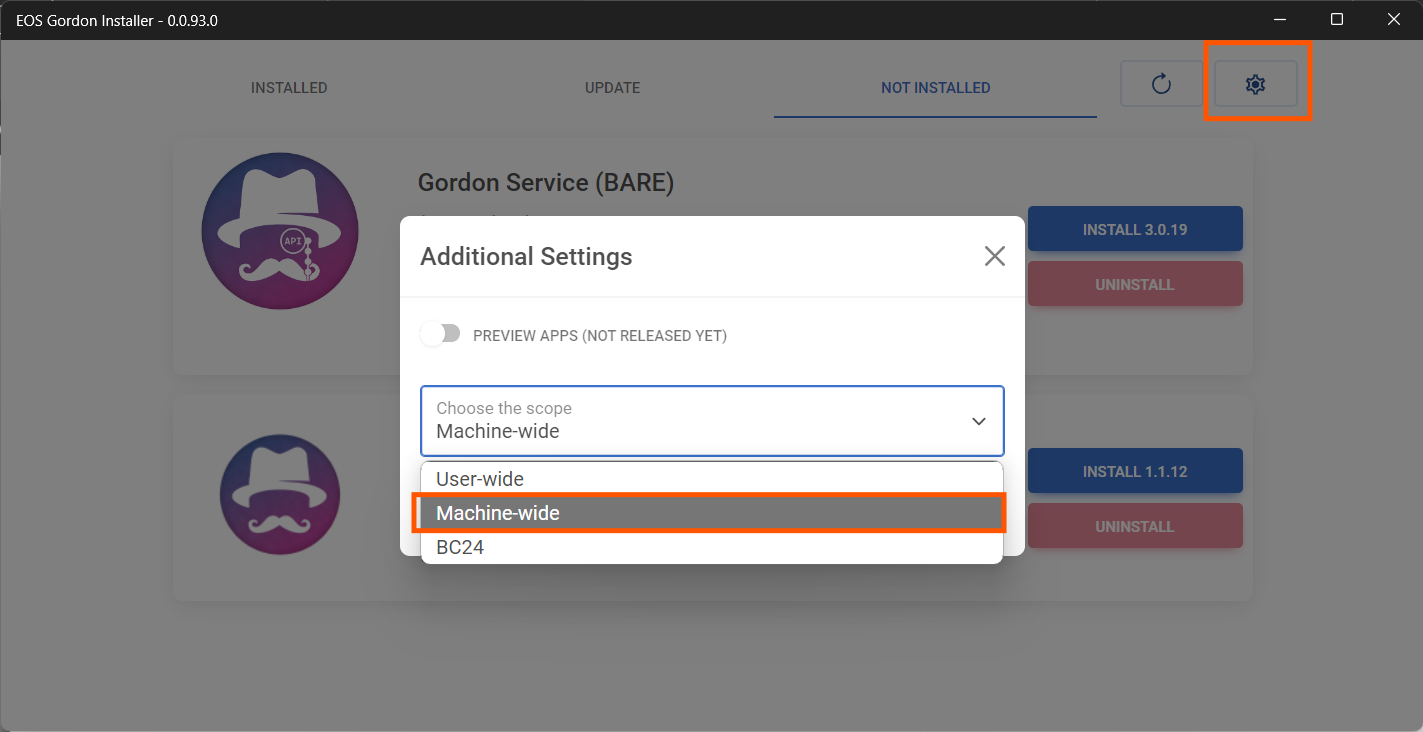Open the Update tab

tap(612, 88)
